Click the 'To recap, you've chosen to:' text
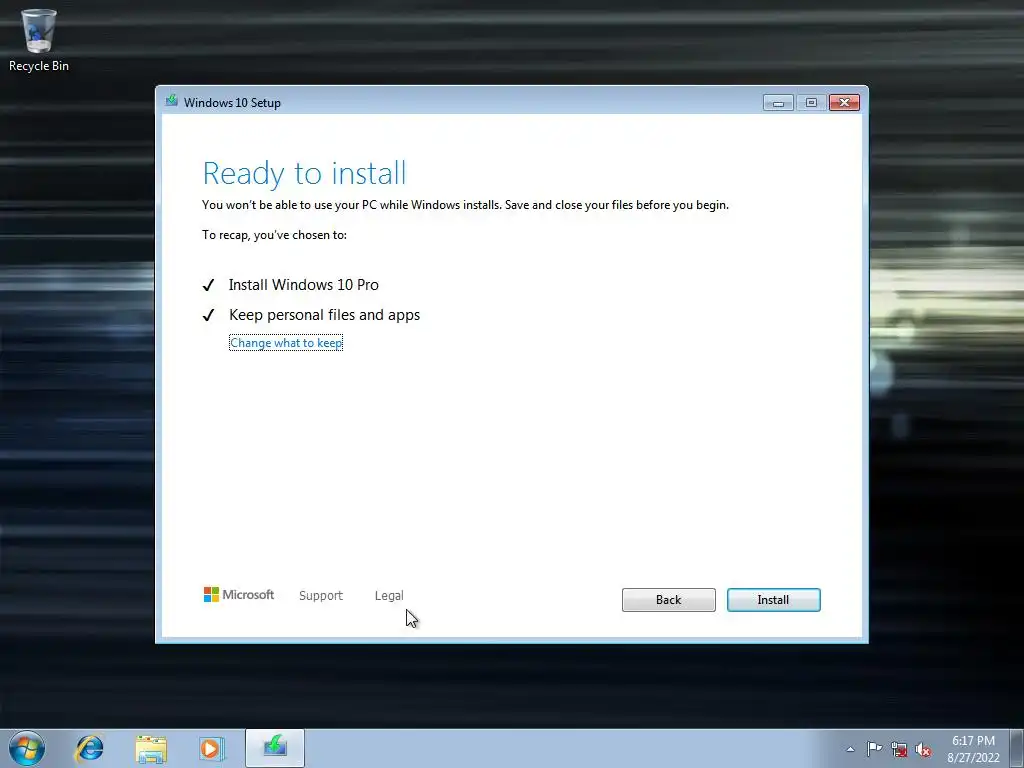 [x=274, y=235]
